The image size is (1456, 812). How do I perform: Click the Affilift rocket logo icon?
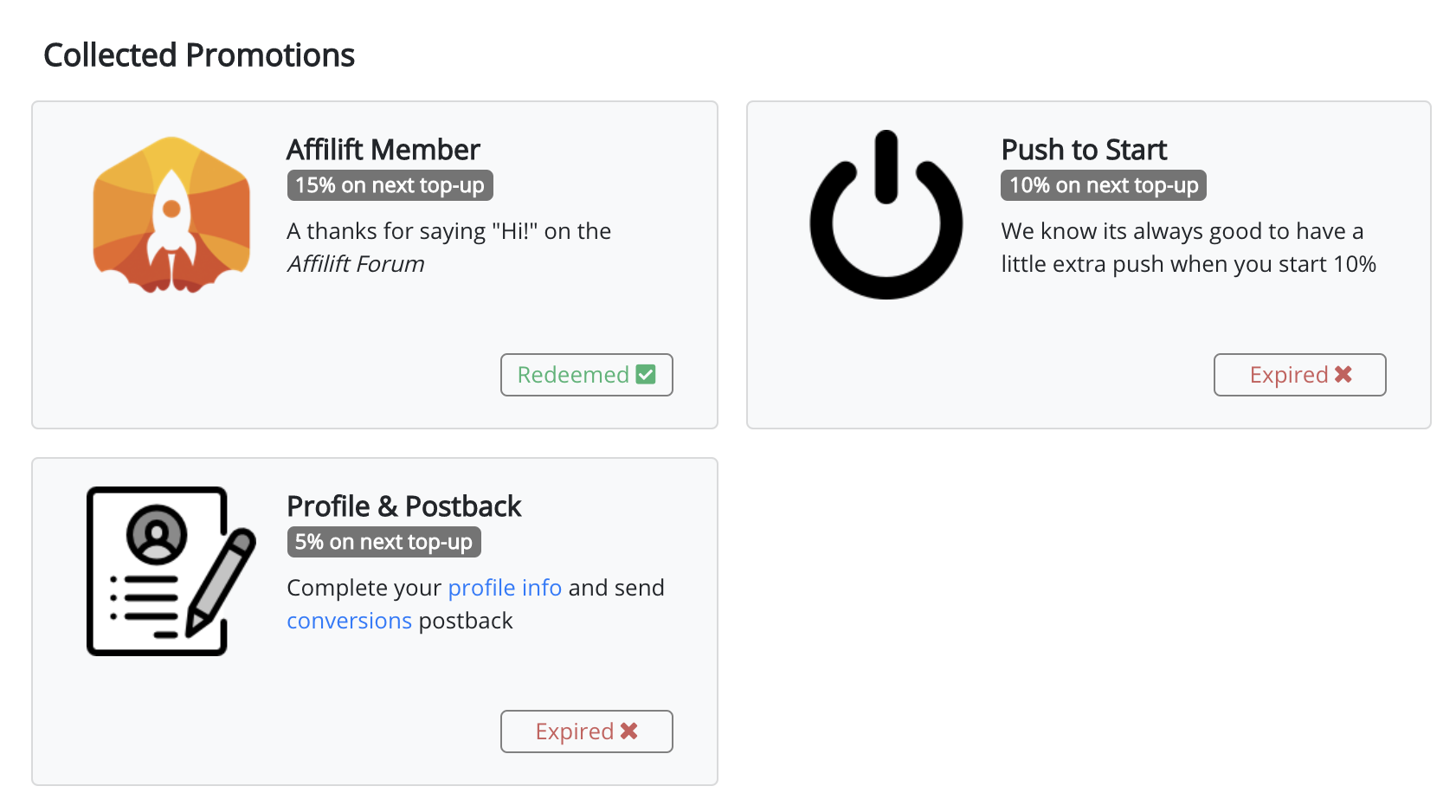[x=171, y=215]
